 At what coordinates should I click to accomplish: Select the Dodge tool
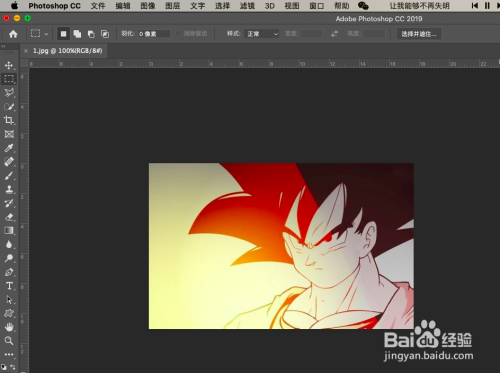[9, 258]
